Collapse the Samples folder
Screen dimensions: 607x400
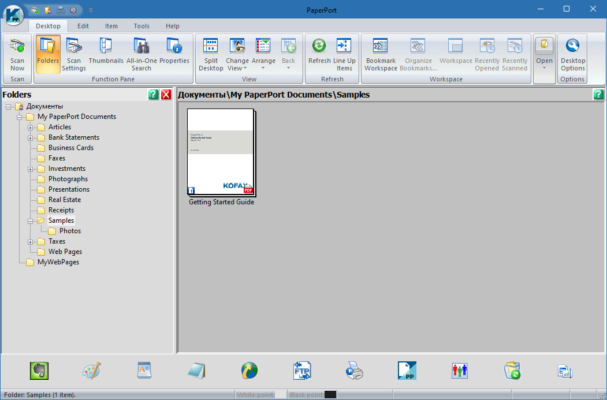pyautogui.click(x=30, y=221)
